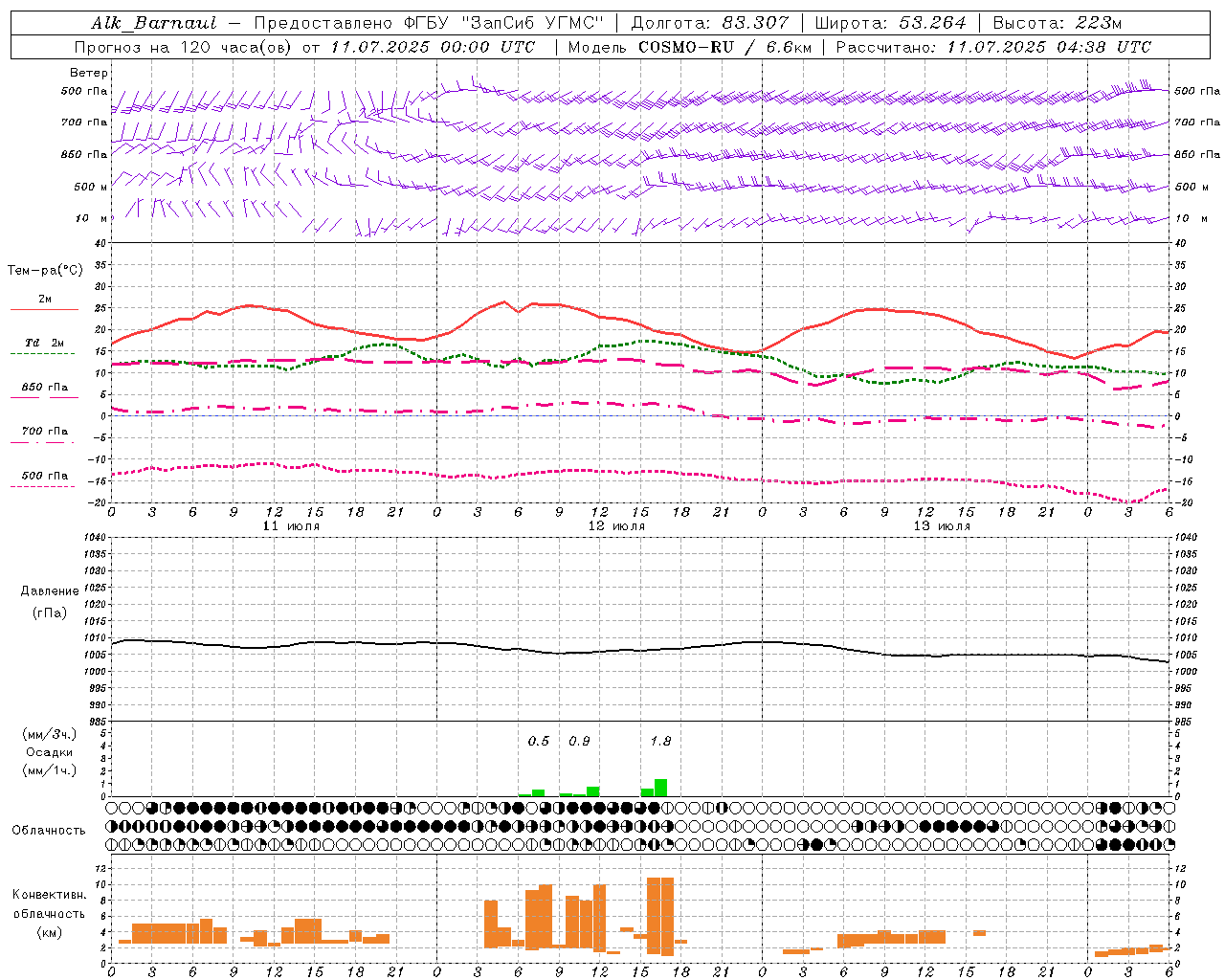
Task: Click the 12 июля date label
Action: pyautogui.click(x=617, y=526)
